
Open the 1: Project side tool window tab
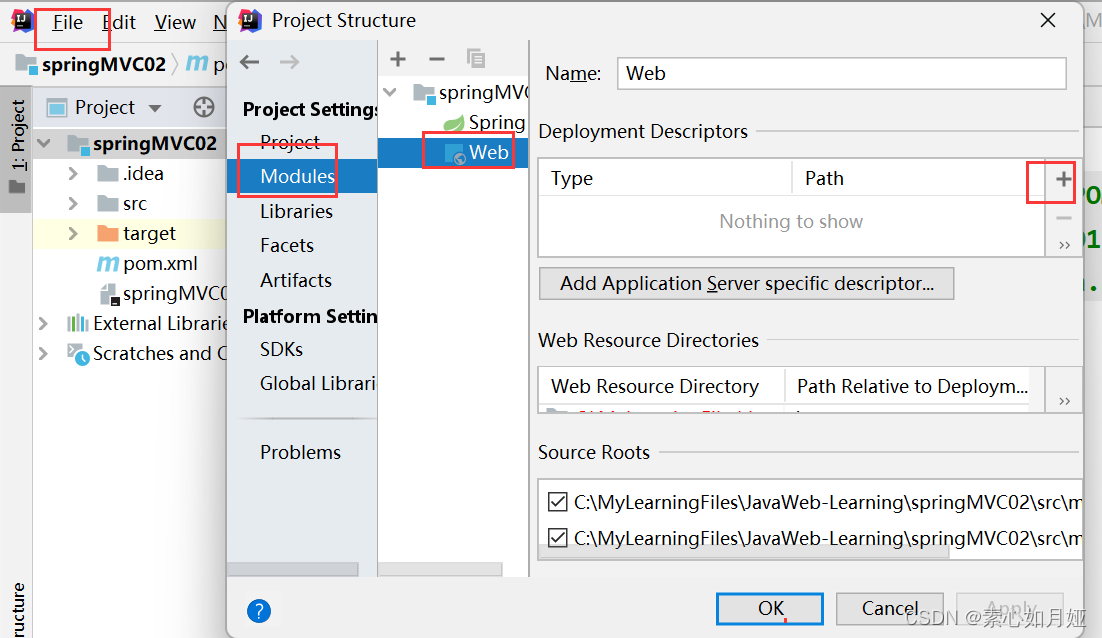(17, 148)
